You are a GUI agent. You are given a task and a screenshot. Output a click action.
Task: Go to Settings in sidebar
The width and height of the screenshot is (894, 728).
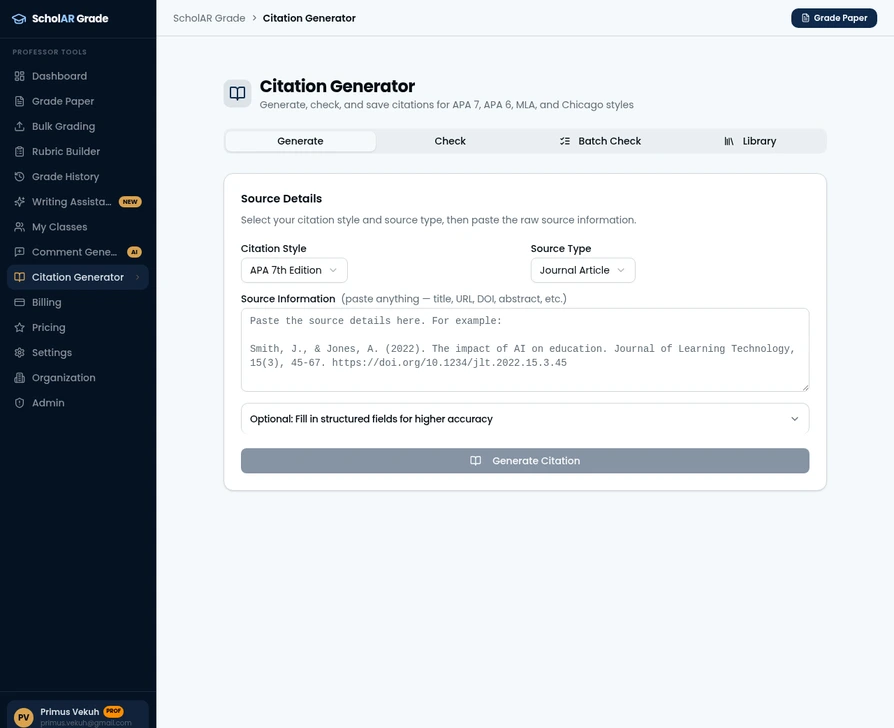78,352
